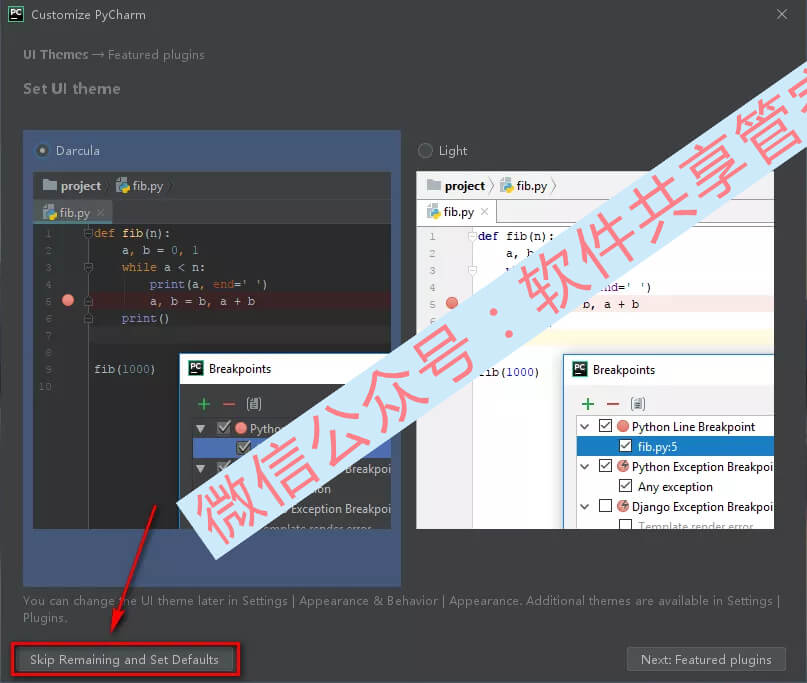Viewport: 807px width, 683px height.
Task: Collapse Python Exception Breakpoint node in Light preview
Action: coord(585,466)
